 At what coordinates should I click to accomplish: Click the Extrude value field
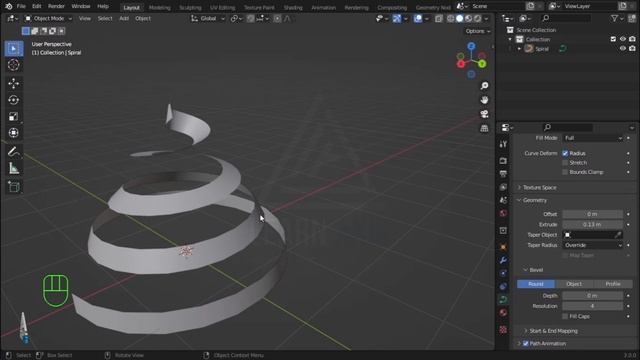[x=593, y=224]
